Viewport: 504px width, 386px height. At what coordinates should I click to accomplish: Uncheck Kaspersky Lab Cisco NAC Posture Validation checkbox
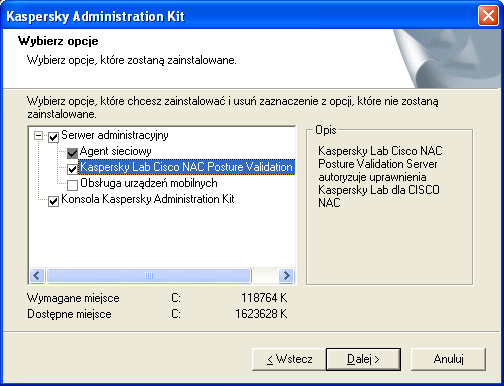(x=72, y=169)
